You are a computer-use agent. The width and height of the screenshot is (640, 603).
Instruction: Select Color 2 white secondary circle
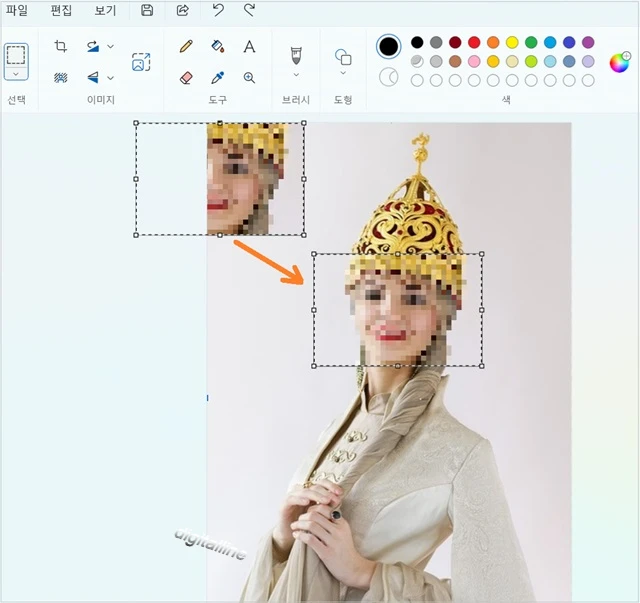(x=388, y=77)
